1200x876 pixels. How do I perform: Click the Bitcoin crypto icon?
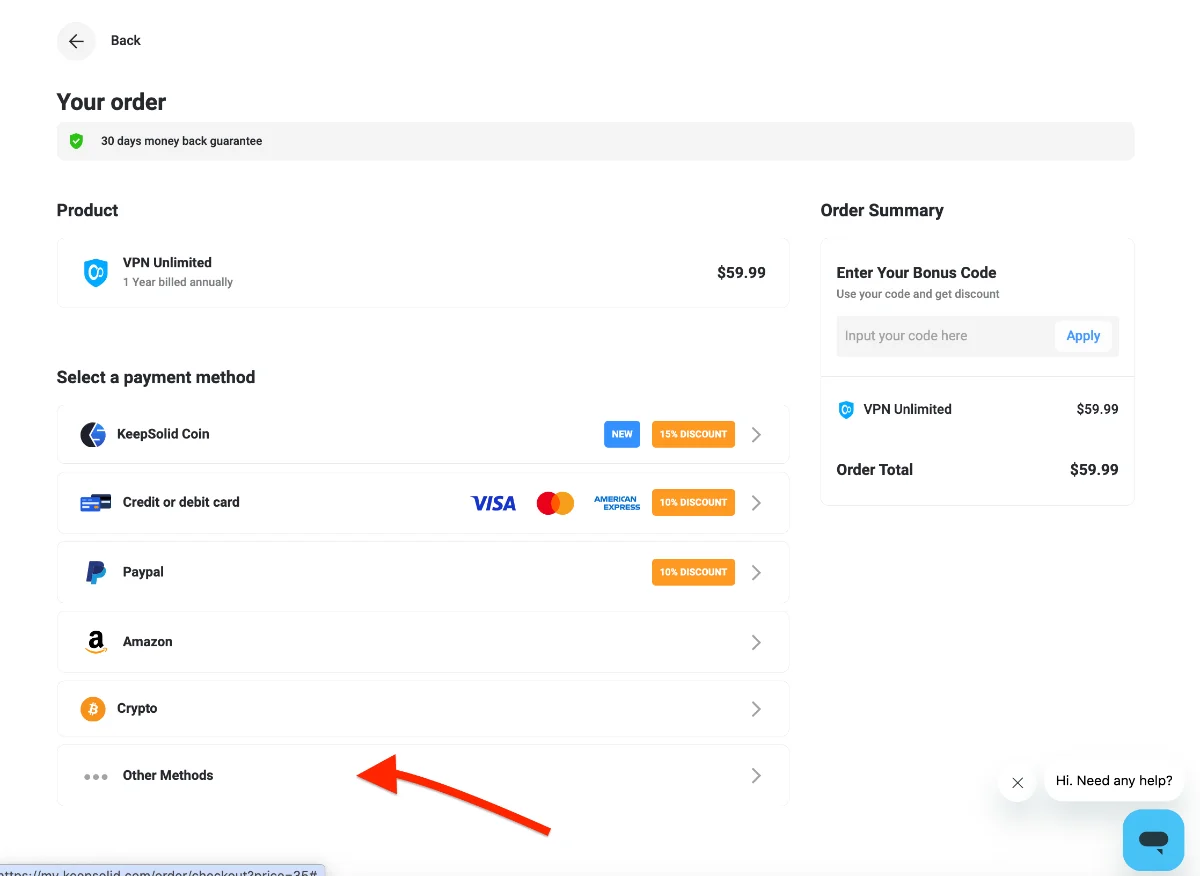(93, 709)
